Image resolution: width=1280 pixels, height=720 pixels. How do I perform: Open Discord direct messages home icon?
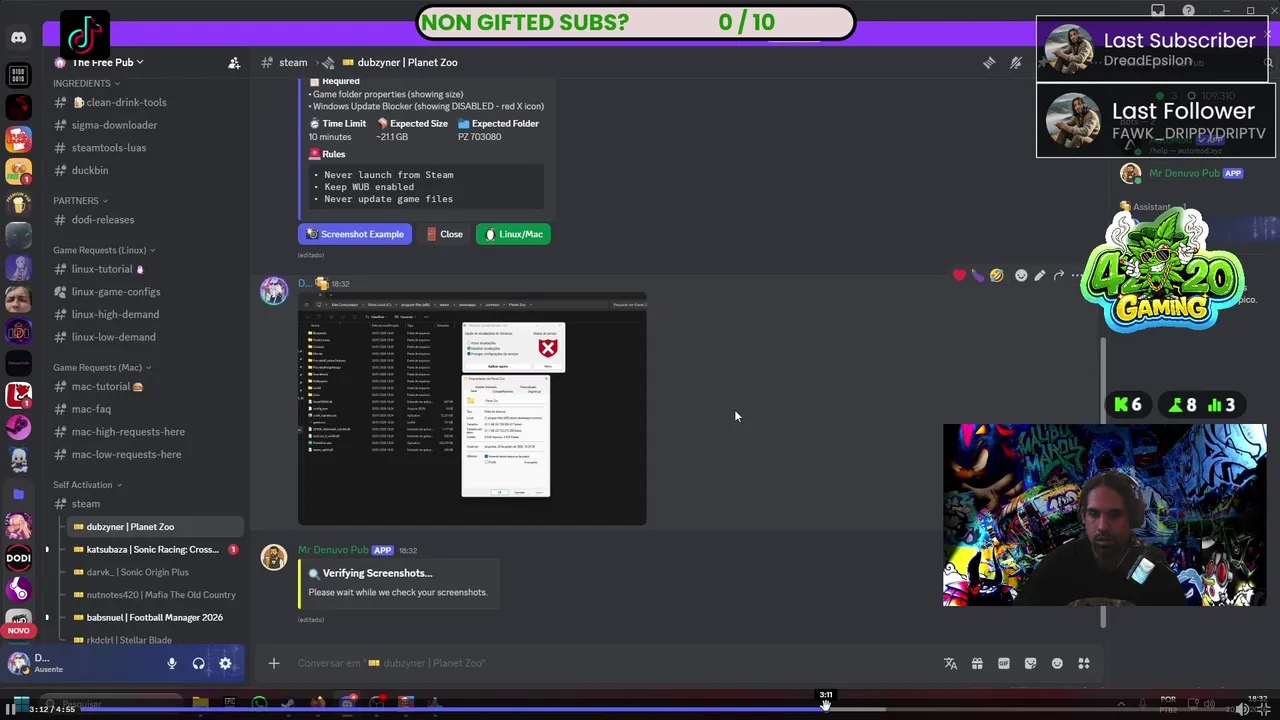click(18, 38)
